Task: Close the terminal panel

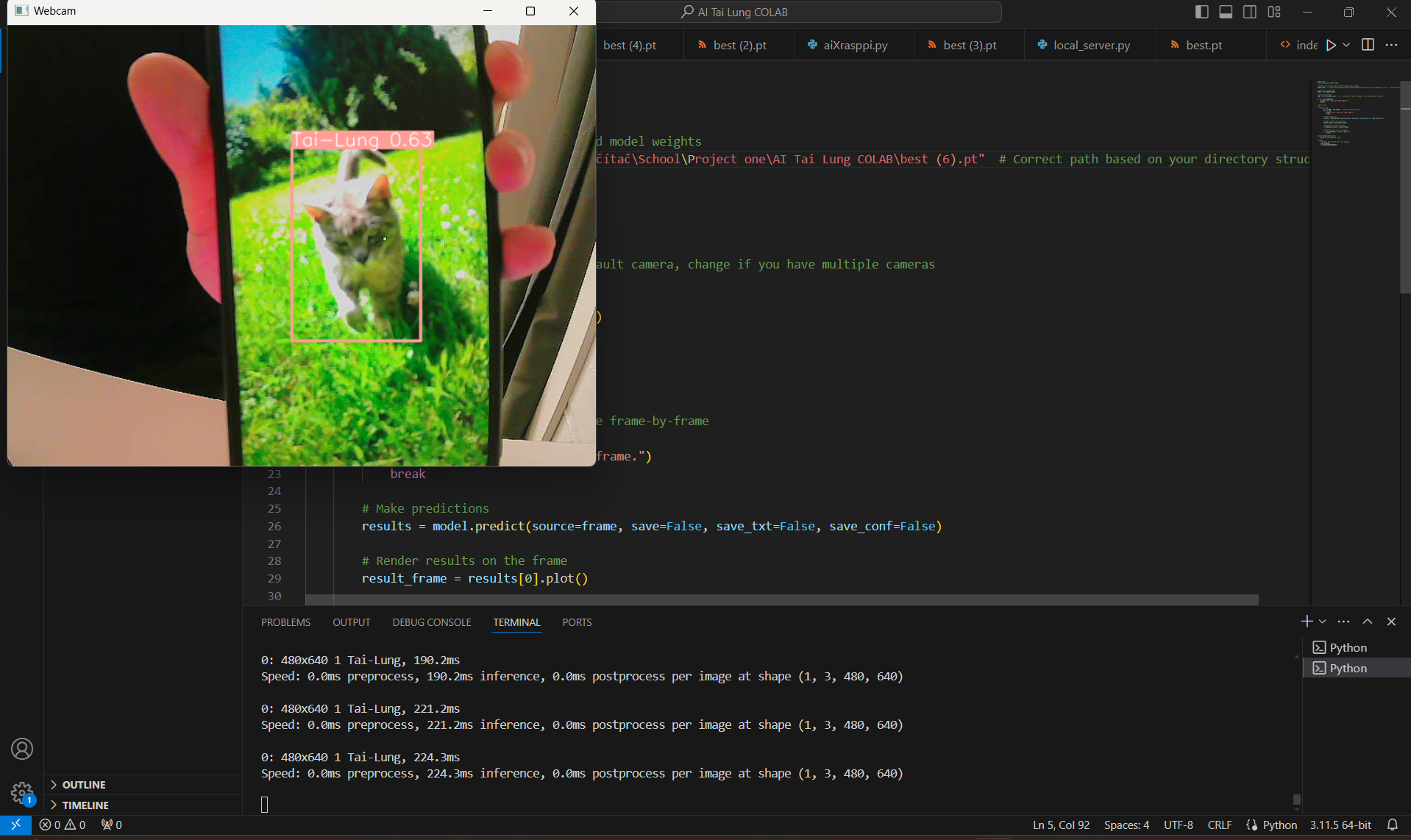Action: [x=1391, y=622]
